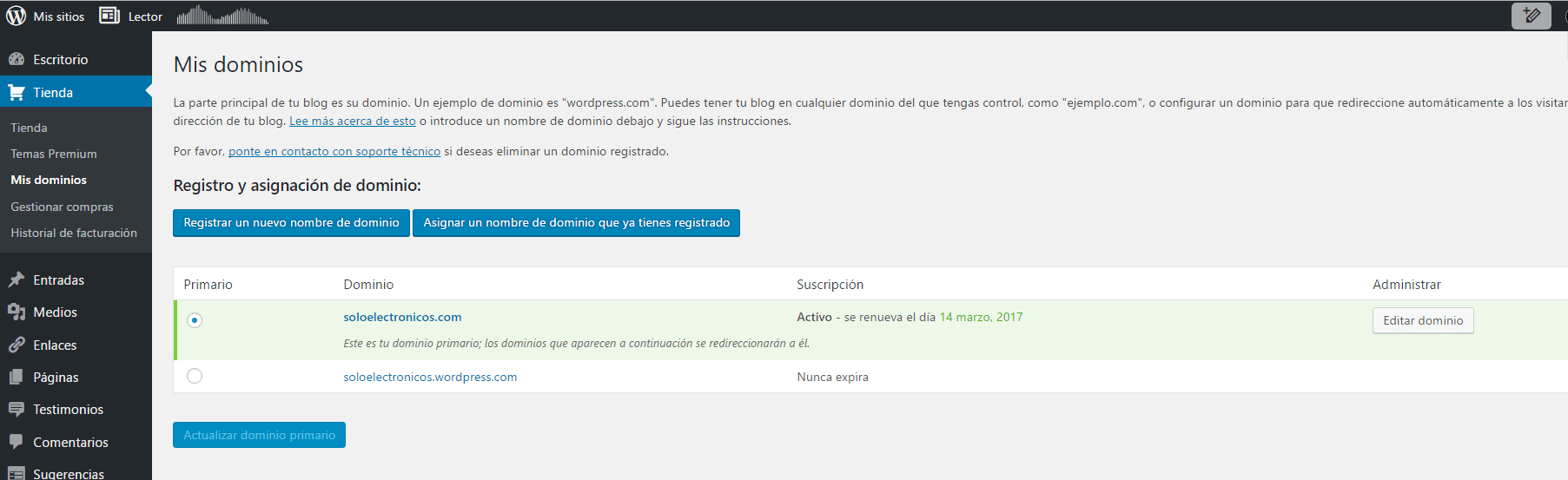The image size is (1568, 480).
Task: Open Gestionar compras submenu item
Action: [x=62, y=207]
